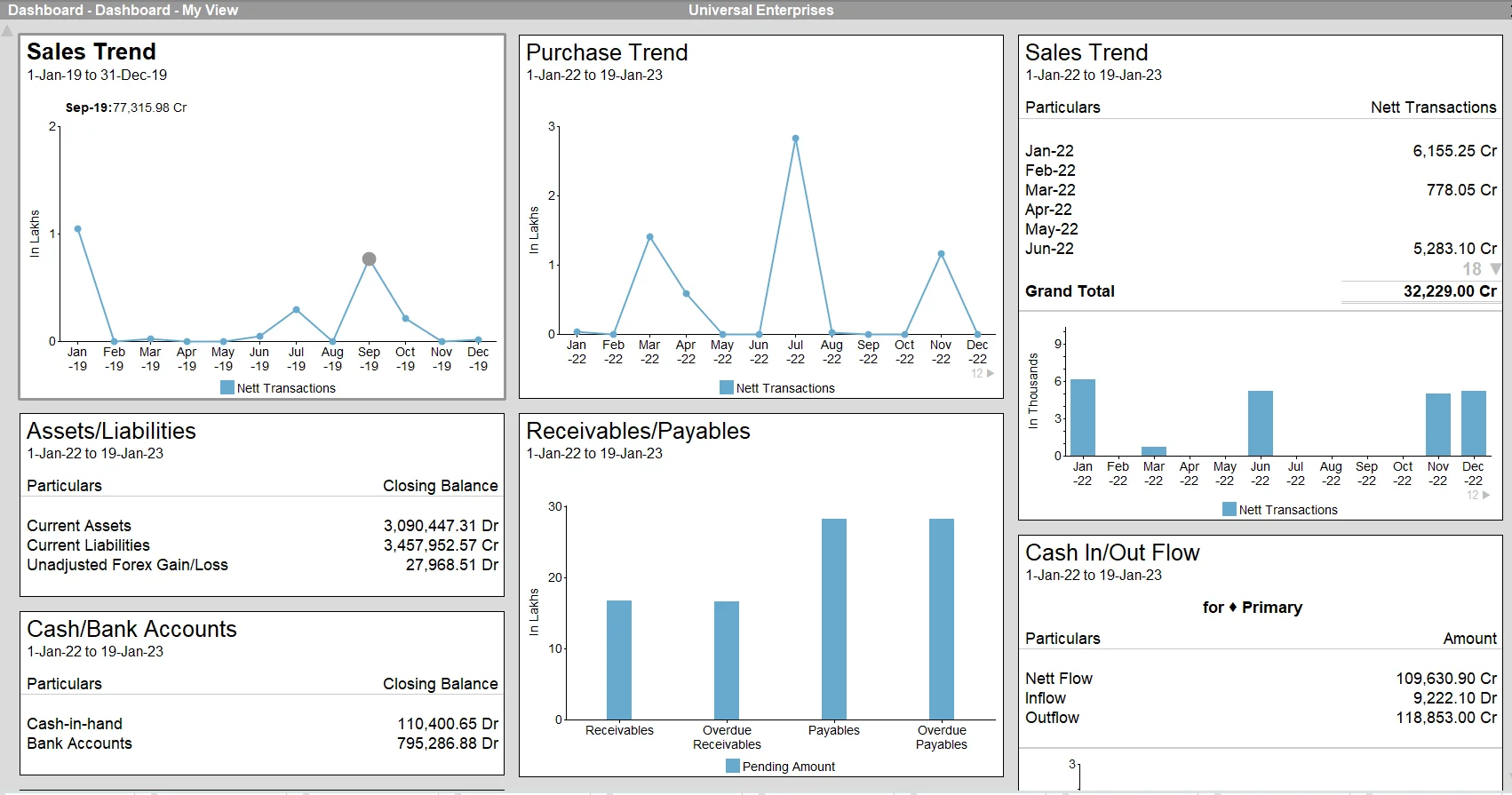Select the Nov-22 bar in Sales Trend bar chart
Screen dimensions: 1512x795
(x=1438, y=425)
